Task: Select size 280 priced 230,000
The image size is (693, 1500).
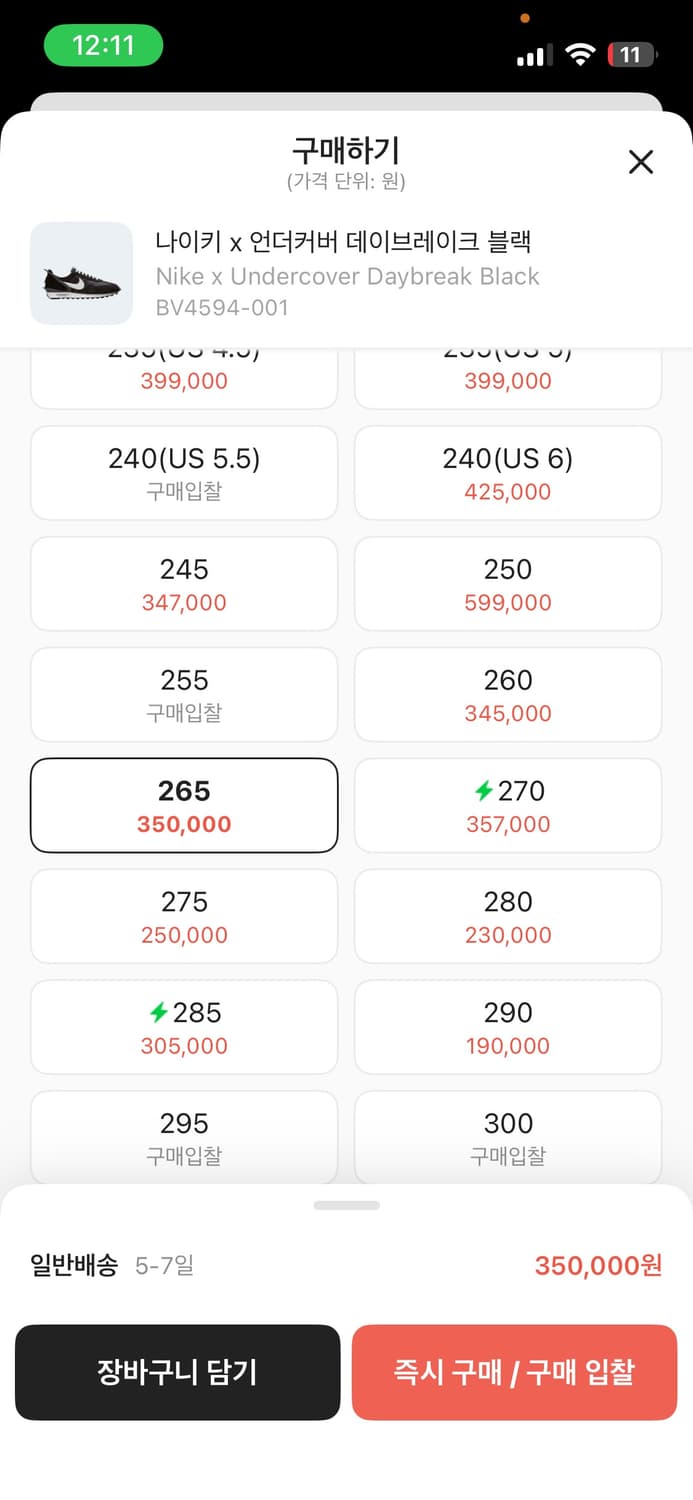Action: click(x=507, y=916)
